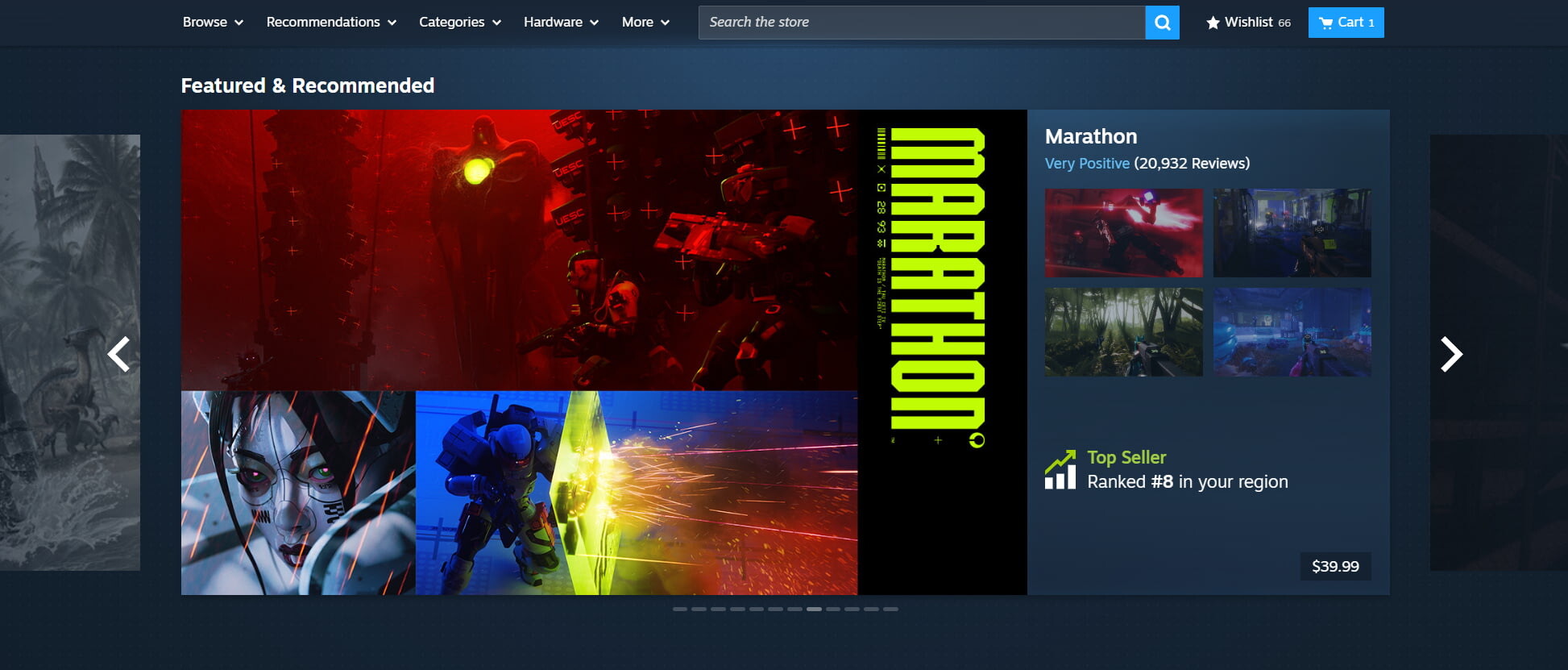
Task: Go to the previous featured game arrow
Action: [119, 354]
